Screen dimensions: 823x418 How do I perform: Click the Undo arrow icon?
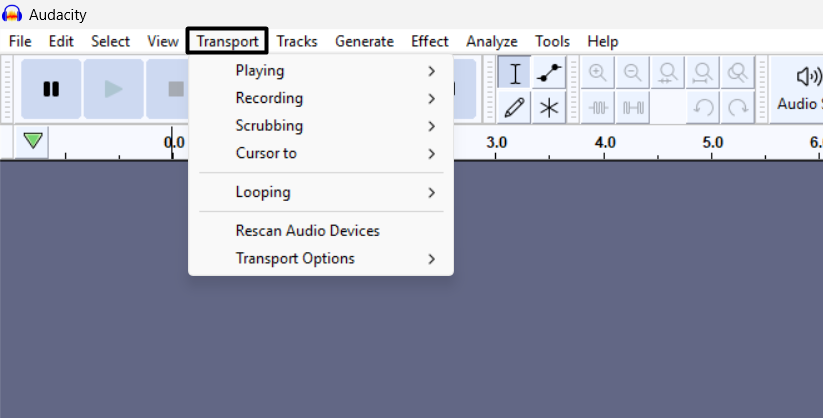tap(704, 107)
